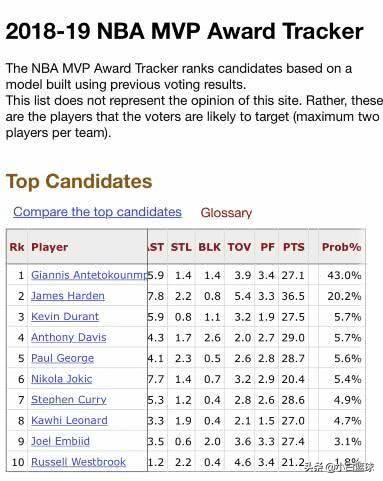Viewport: 383px width, 481px height.
Task: Sort table by the Prob% column header
Action: pyautogui.click(x=341, y=247)
